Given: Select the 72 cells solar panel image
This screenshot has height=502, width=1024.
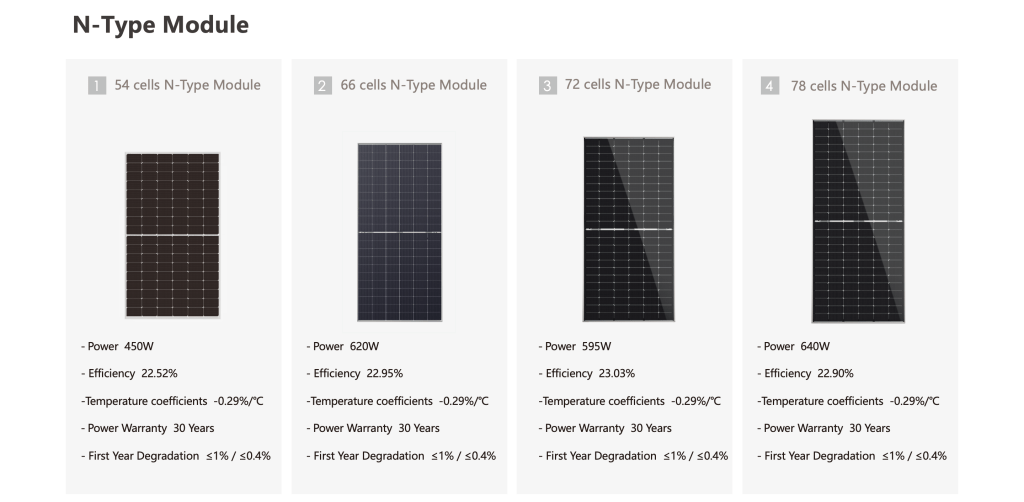Looking at the screenshot, I should 629,229.
